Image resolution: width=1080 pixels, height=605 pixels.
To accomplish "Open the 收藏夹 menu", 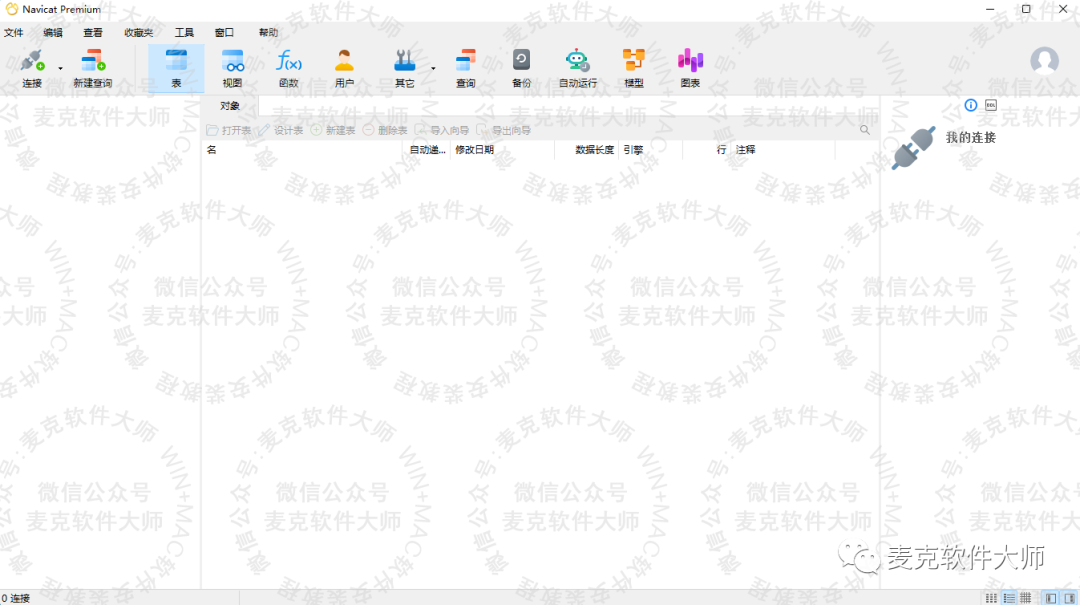I will (x=138, y=32).
